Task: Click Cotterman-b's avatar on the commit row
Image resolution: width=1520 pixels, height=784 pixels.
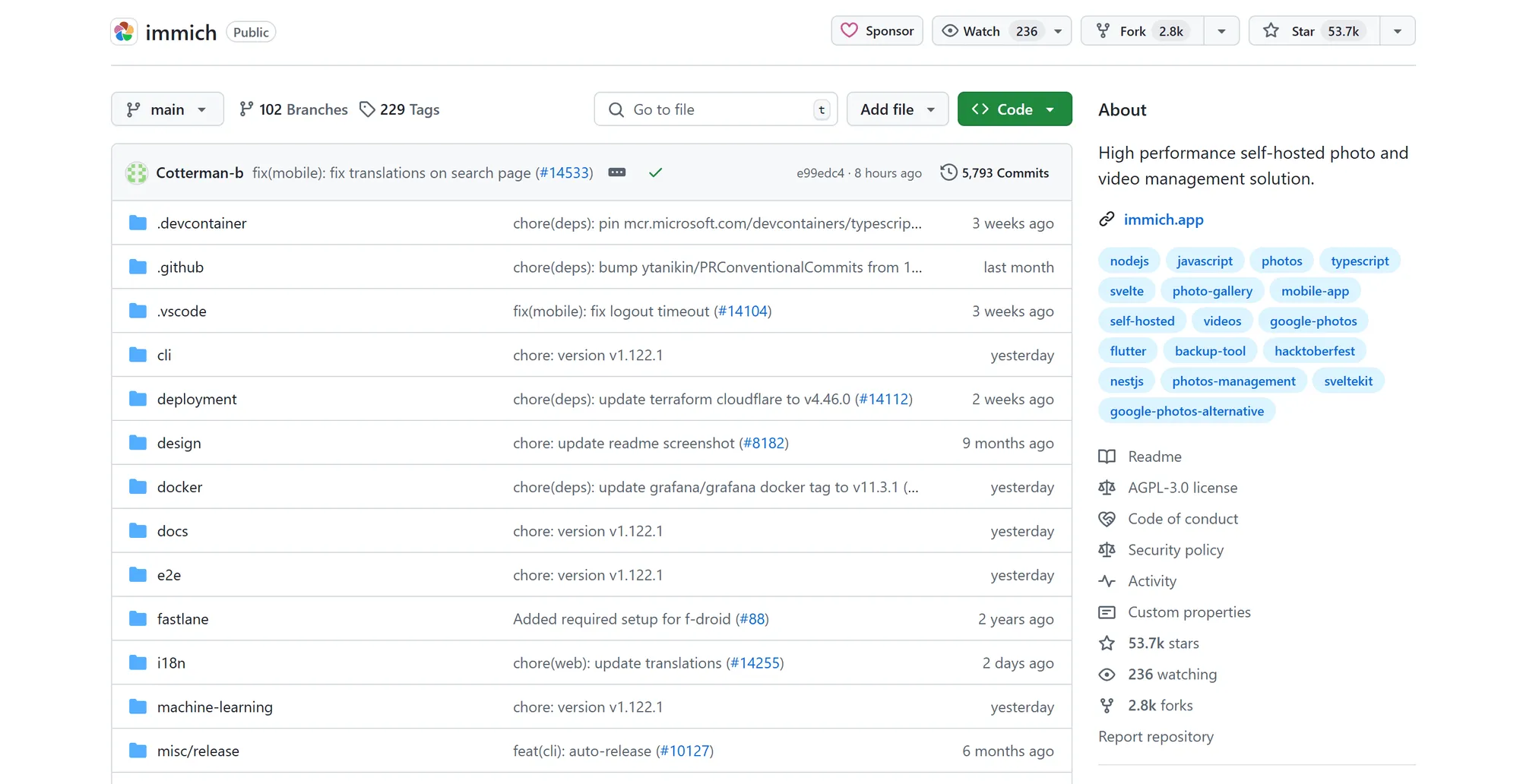Action: click(x=137, y=172)
